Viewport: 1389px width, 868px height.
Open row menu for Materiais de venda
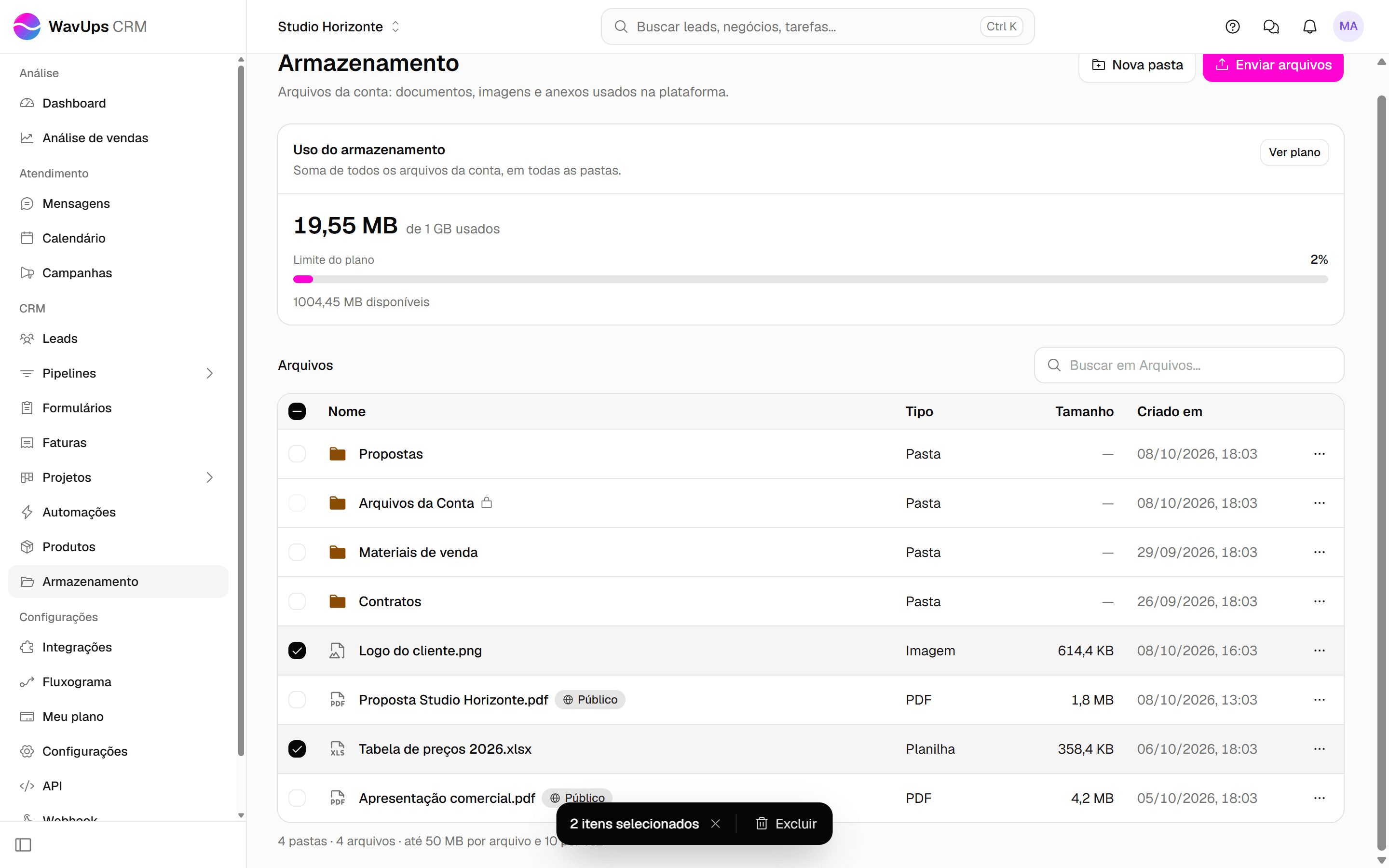(1319, 552)
